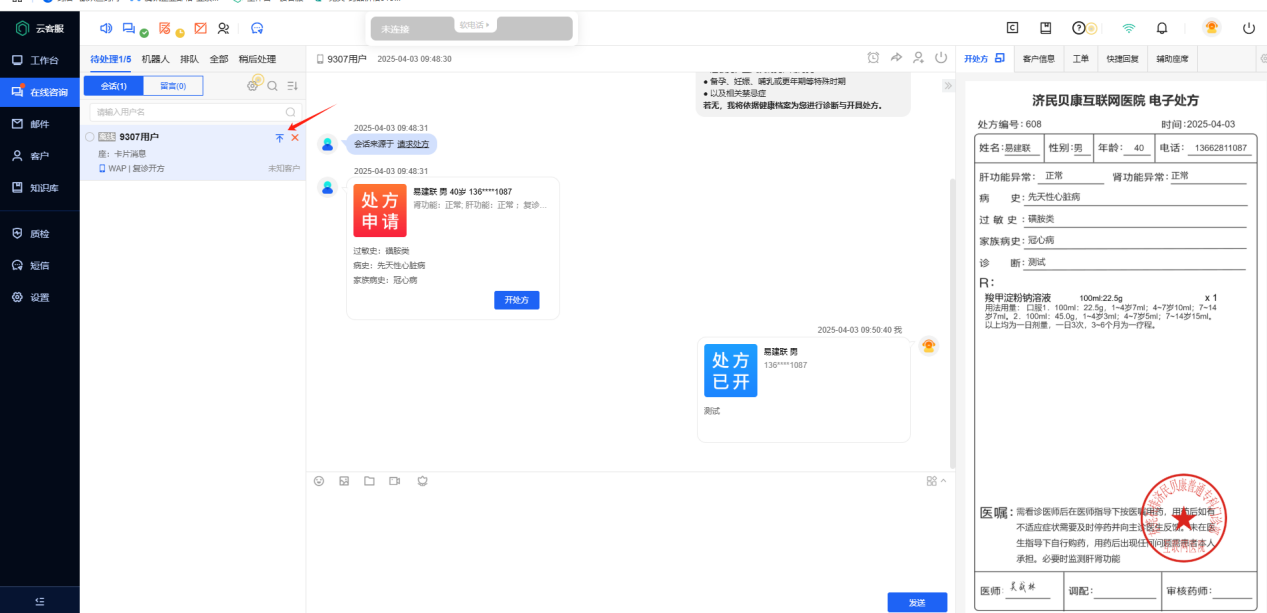Click the bookmark/save icon in top-right toolbar
Image resolution: width=1267 pixels, height=613 pixels.
(x=1046, y=28)
